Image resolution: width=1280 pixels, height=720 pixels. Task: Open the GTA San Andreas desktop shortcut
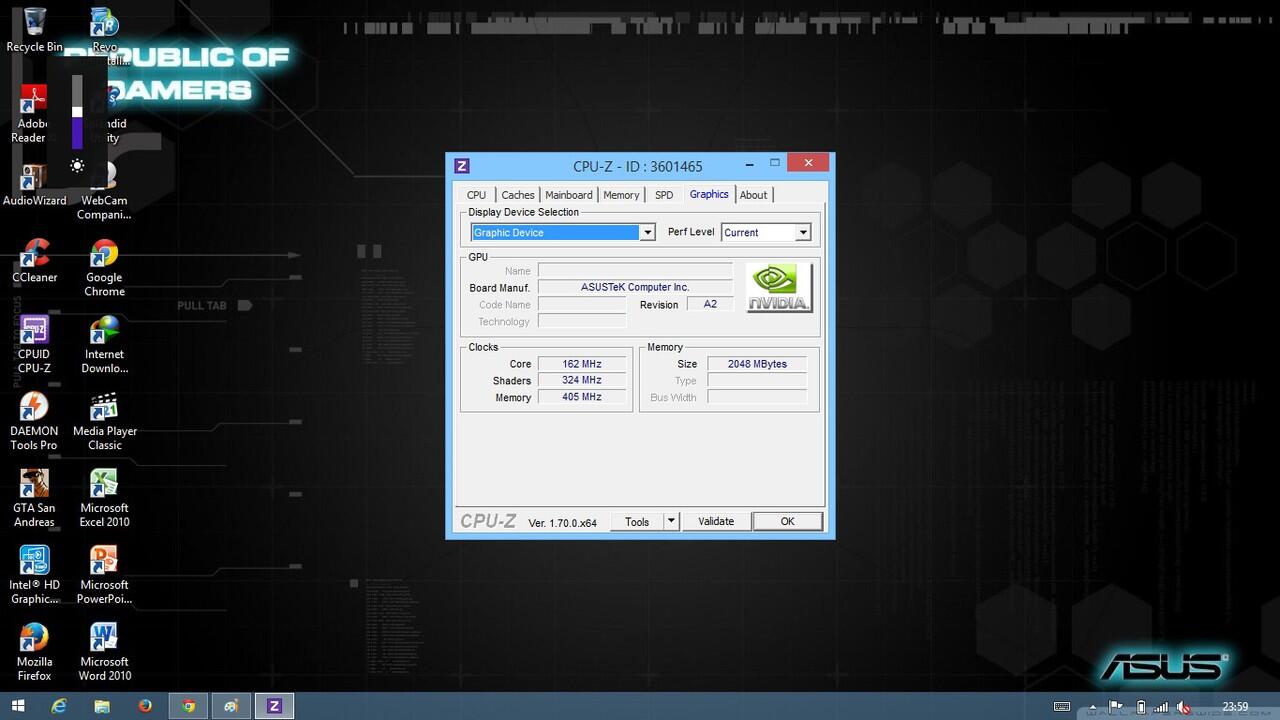pos(34,499)
